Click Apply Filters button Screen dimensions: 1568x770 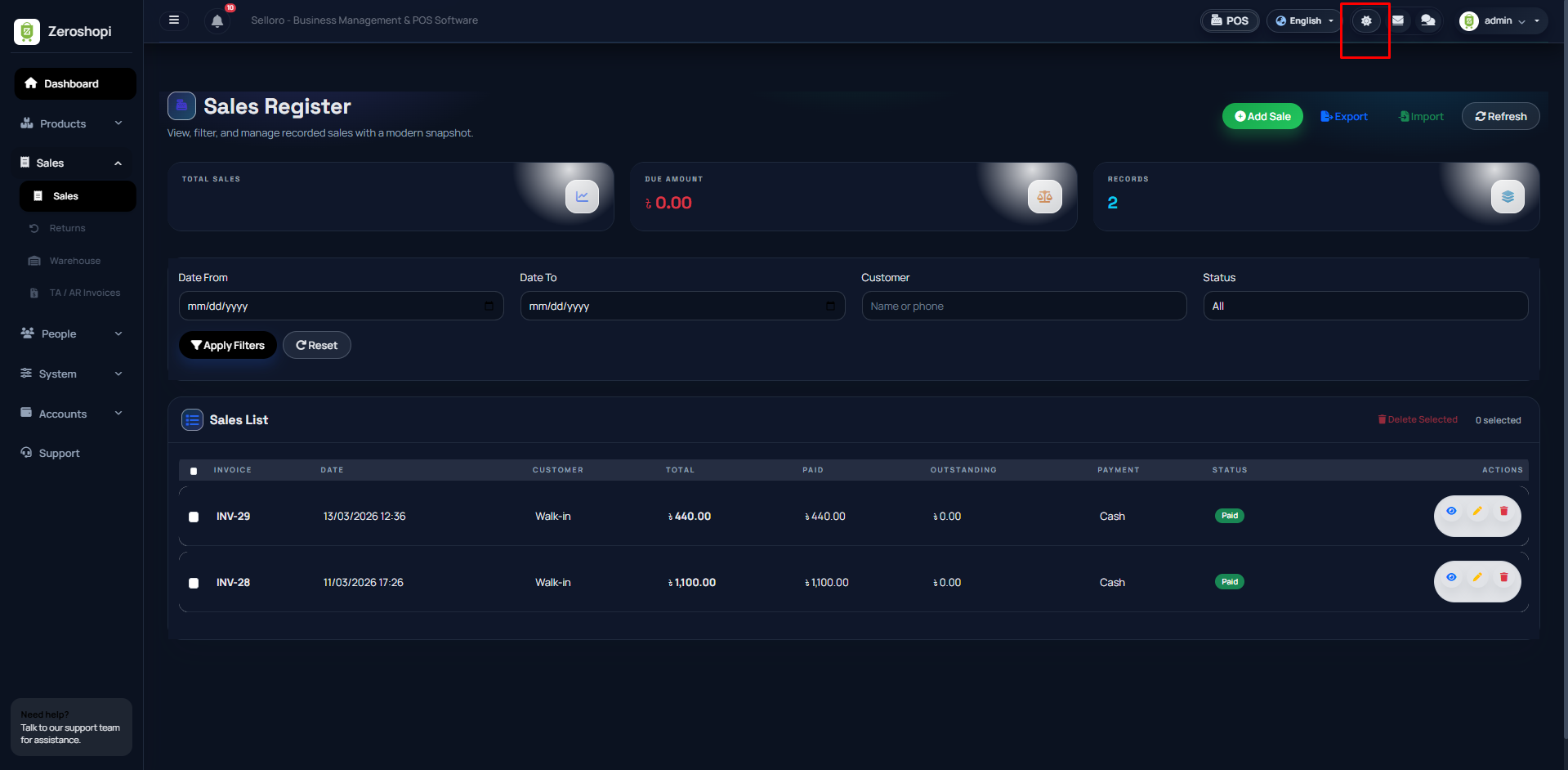tap(228, 345)
